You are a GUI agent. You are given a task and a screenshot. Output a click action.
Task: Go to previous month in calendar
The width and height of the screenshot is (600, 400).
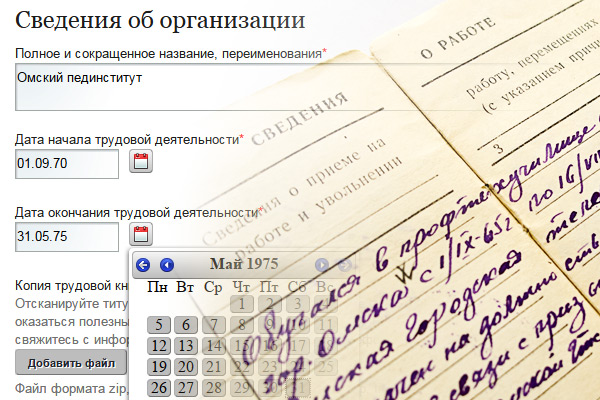167,265
